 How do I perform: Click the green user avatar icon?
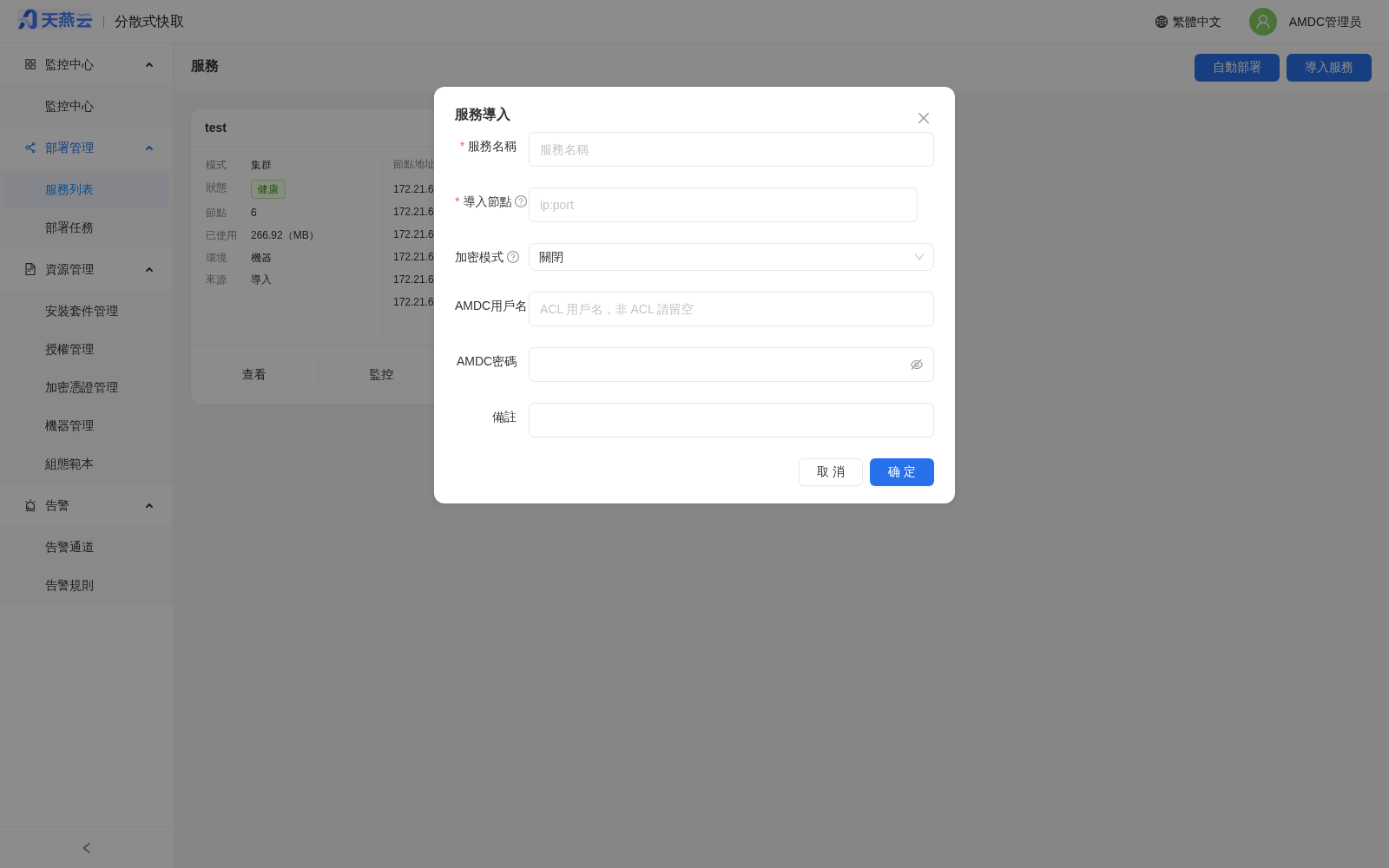1263,22
